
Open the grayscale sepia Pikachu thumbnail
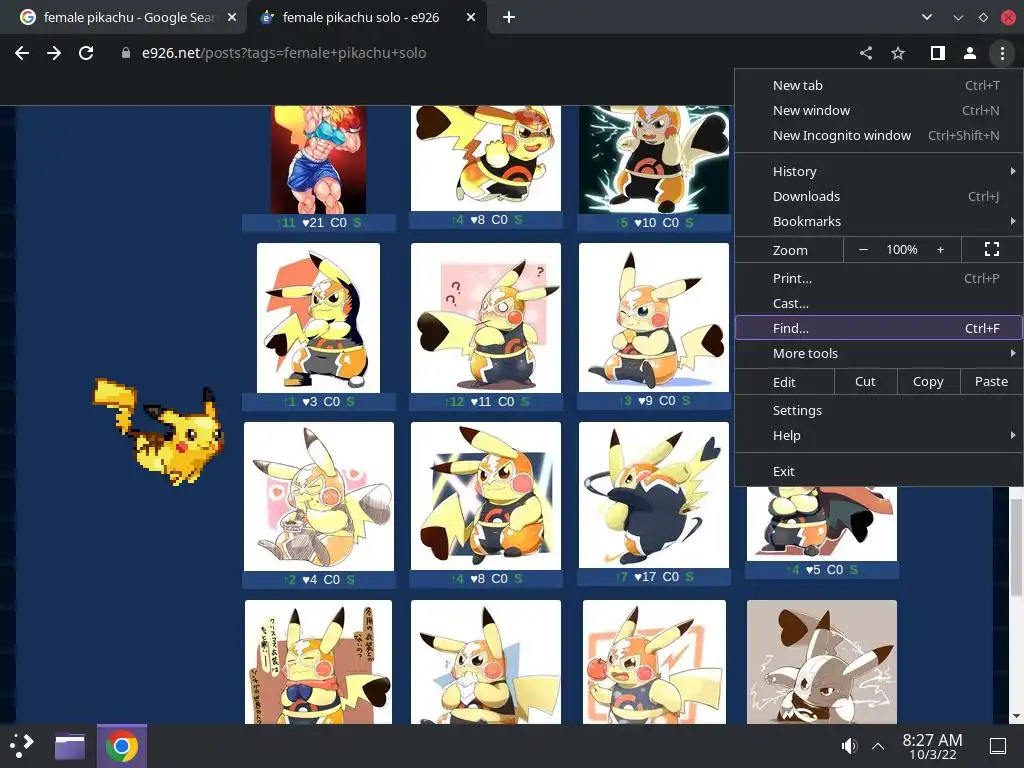822,662
